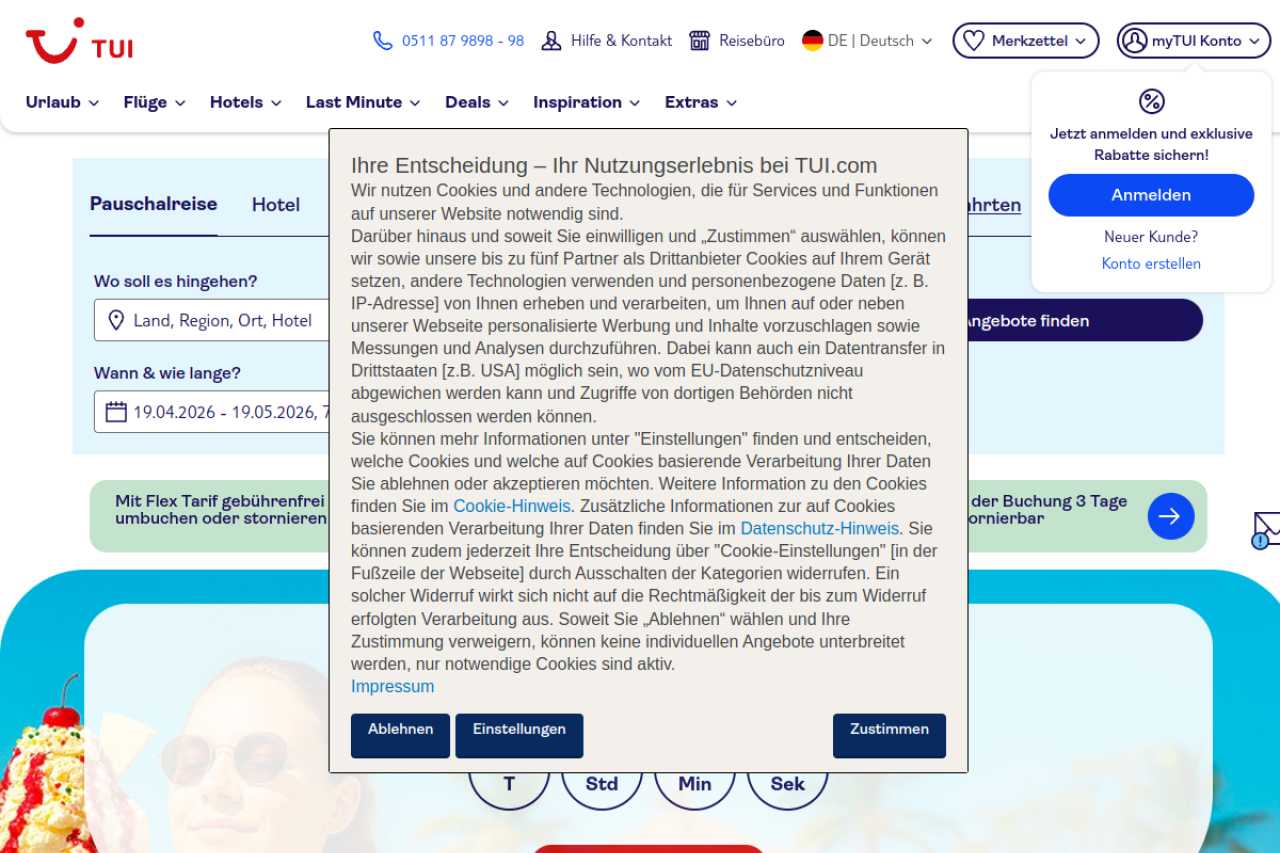Click the T days countdown circle
Screen dimensions: 1280x853
[509, 784]
